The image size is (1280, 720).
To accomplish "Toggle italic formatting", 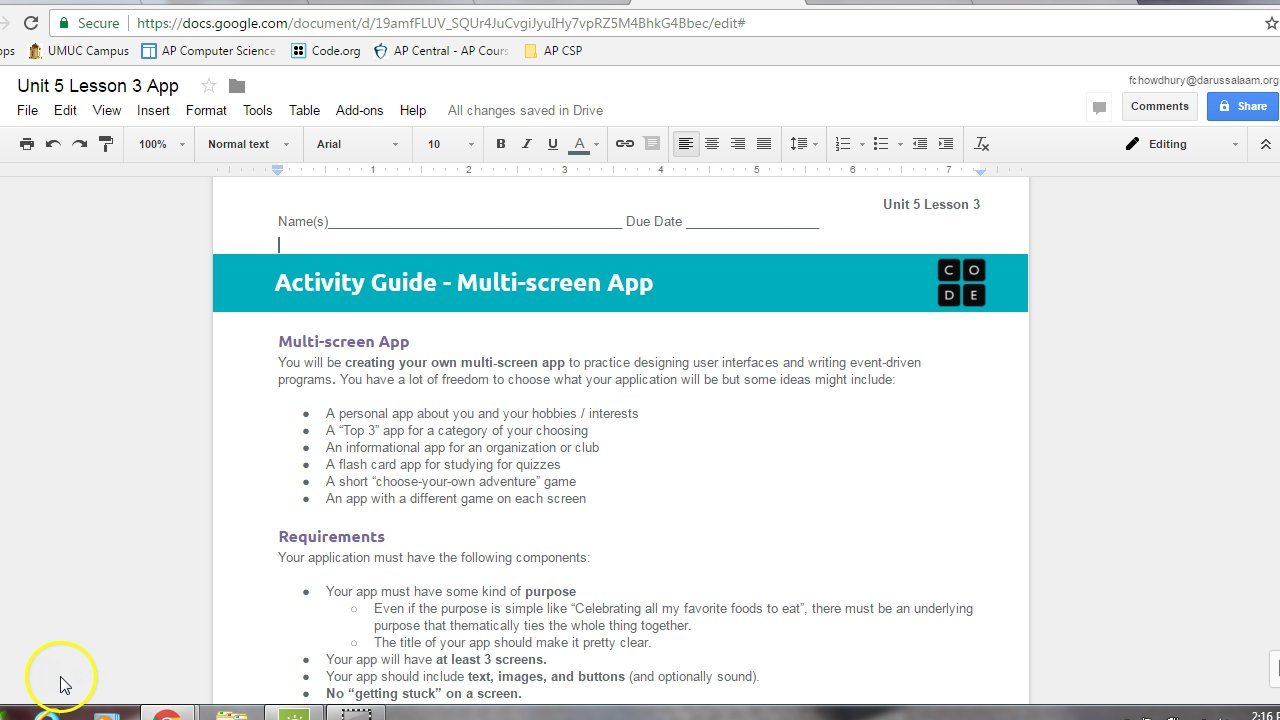I will 527,143.
